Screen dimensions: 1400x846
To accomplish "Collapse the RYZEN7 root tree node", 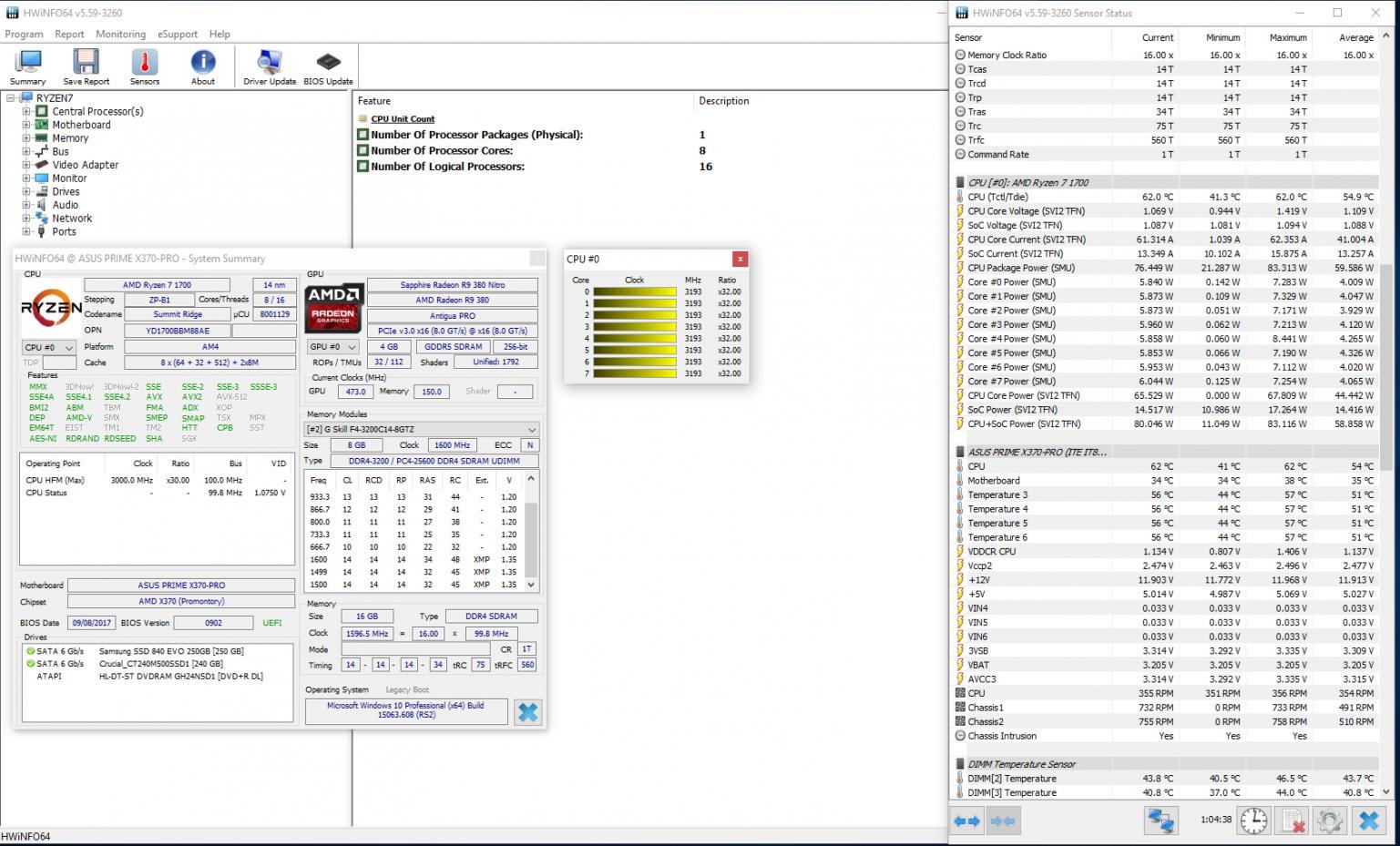I will (11, 98).
